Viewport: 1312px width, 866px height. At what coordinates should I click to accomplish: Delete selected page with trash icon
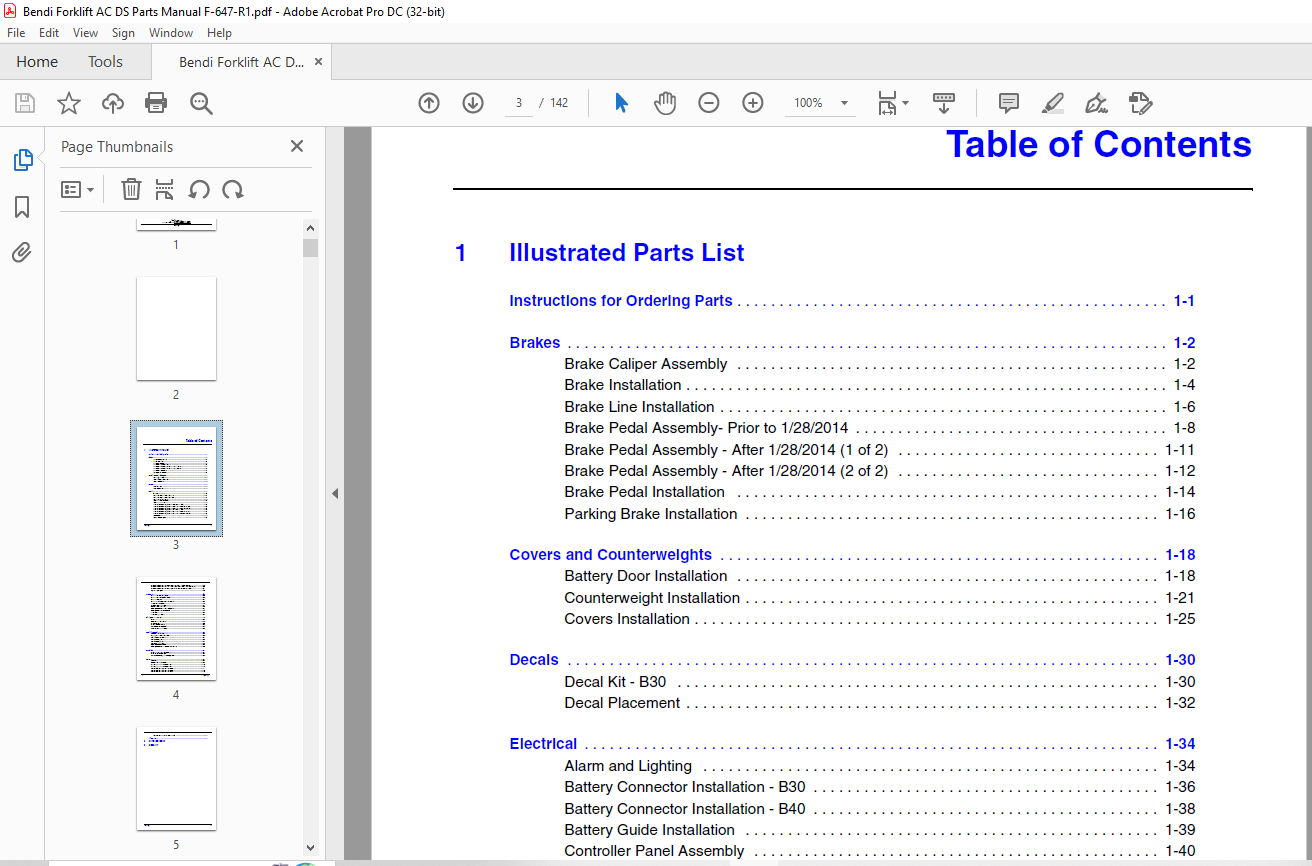pos(131,189)
